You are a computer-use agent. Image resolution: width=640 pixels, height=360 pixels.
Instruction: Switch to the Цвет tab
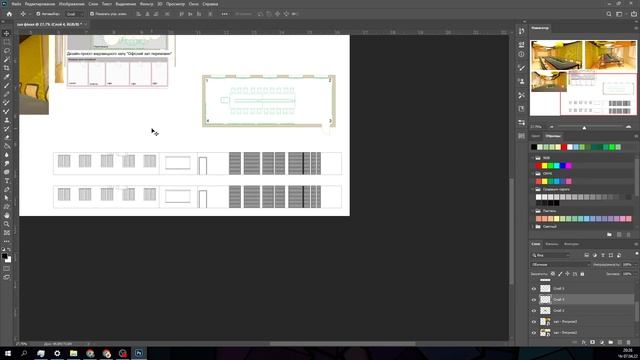tap(536, 136)
